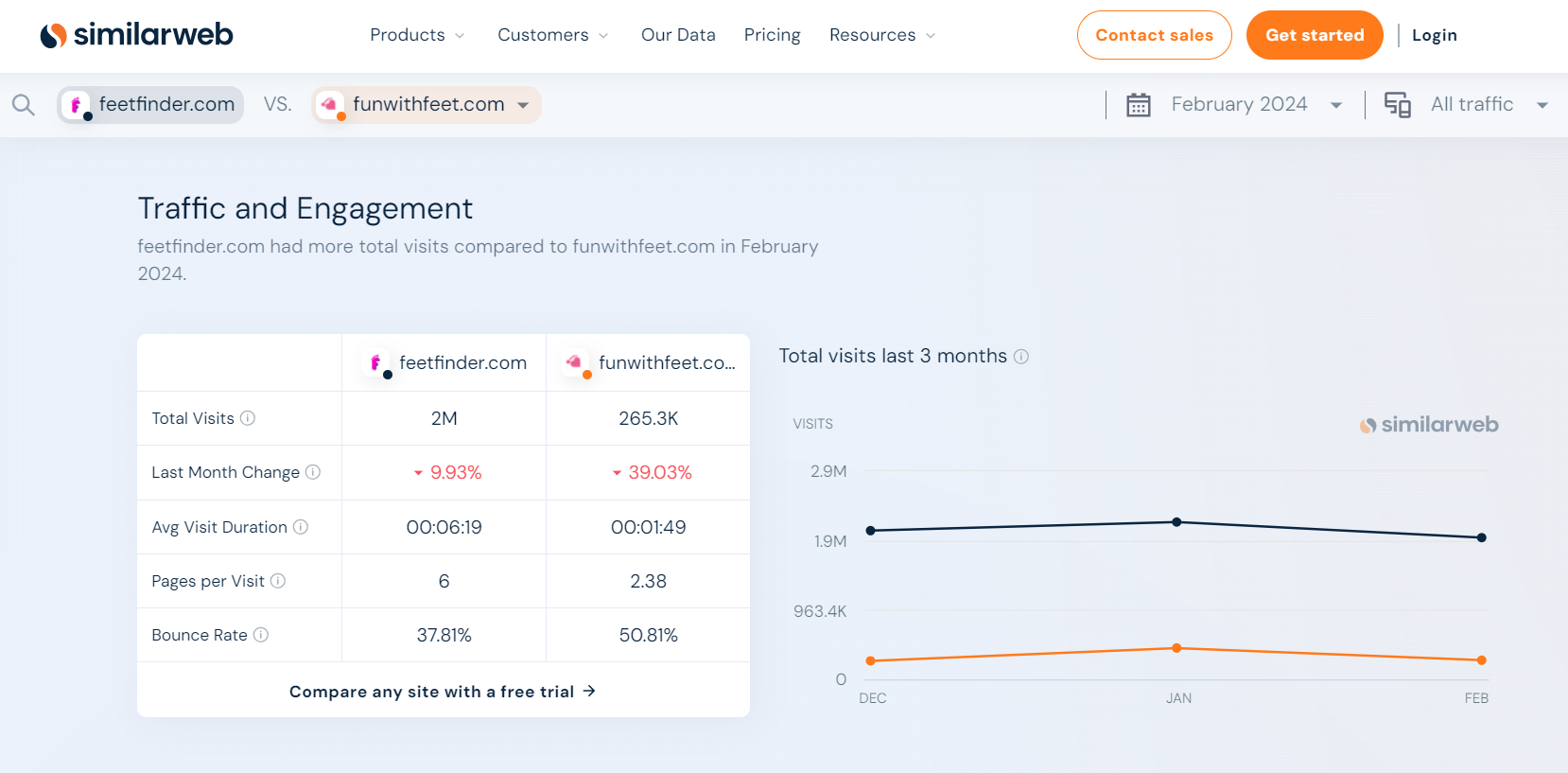This screenshot has height=773, width=1568.
Task: Click the 2M total visits value
Action: (x=444, y=418)
